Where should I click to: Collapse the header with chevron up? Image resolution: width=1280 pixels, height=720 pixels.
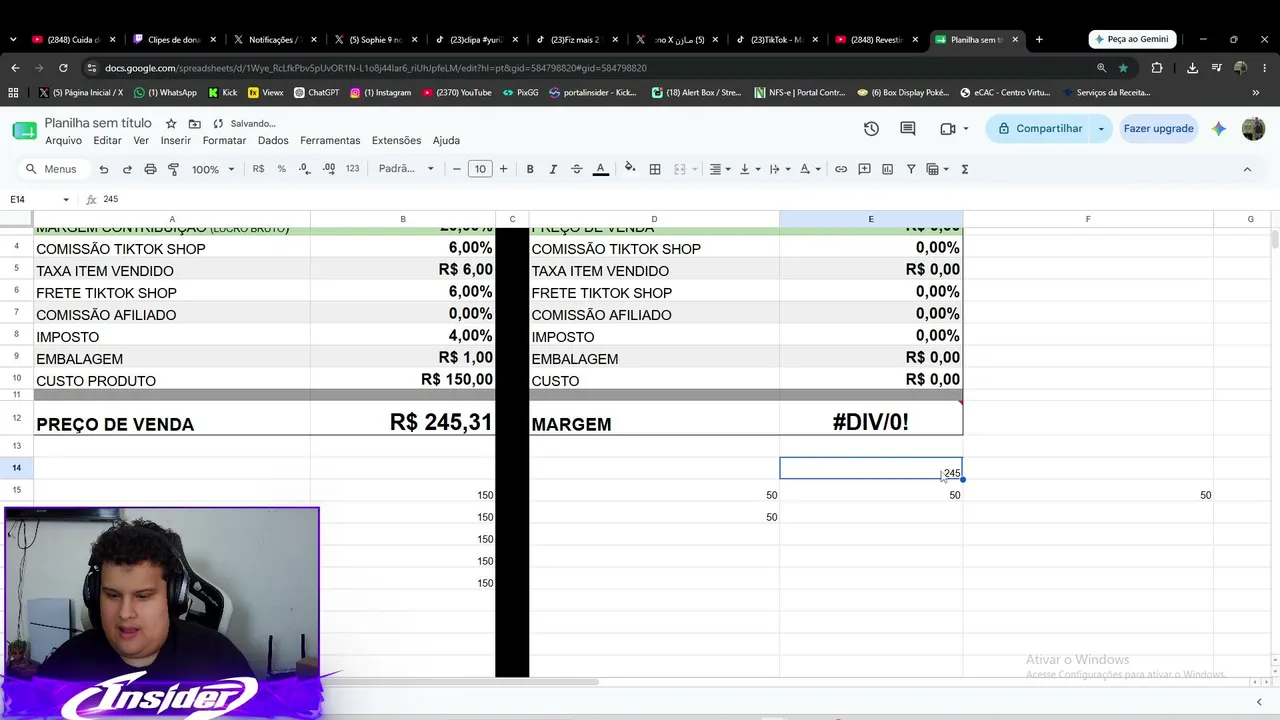click(x=1247, y=169)
